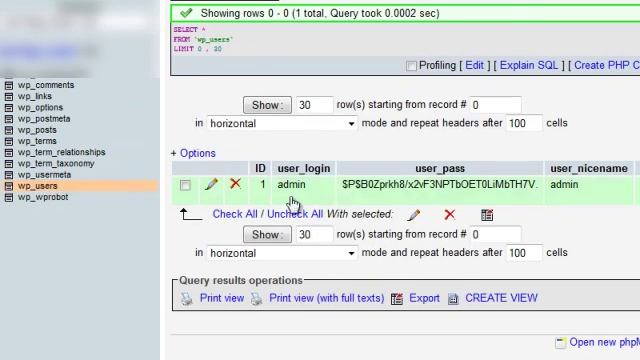Click the table icon beside wp_term_relationships
640x360 pixels.
tap(9, 153)
